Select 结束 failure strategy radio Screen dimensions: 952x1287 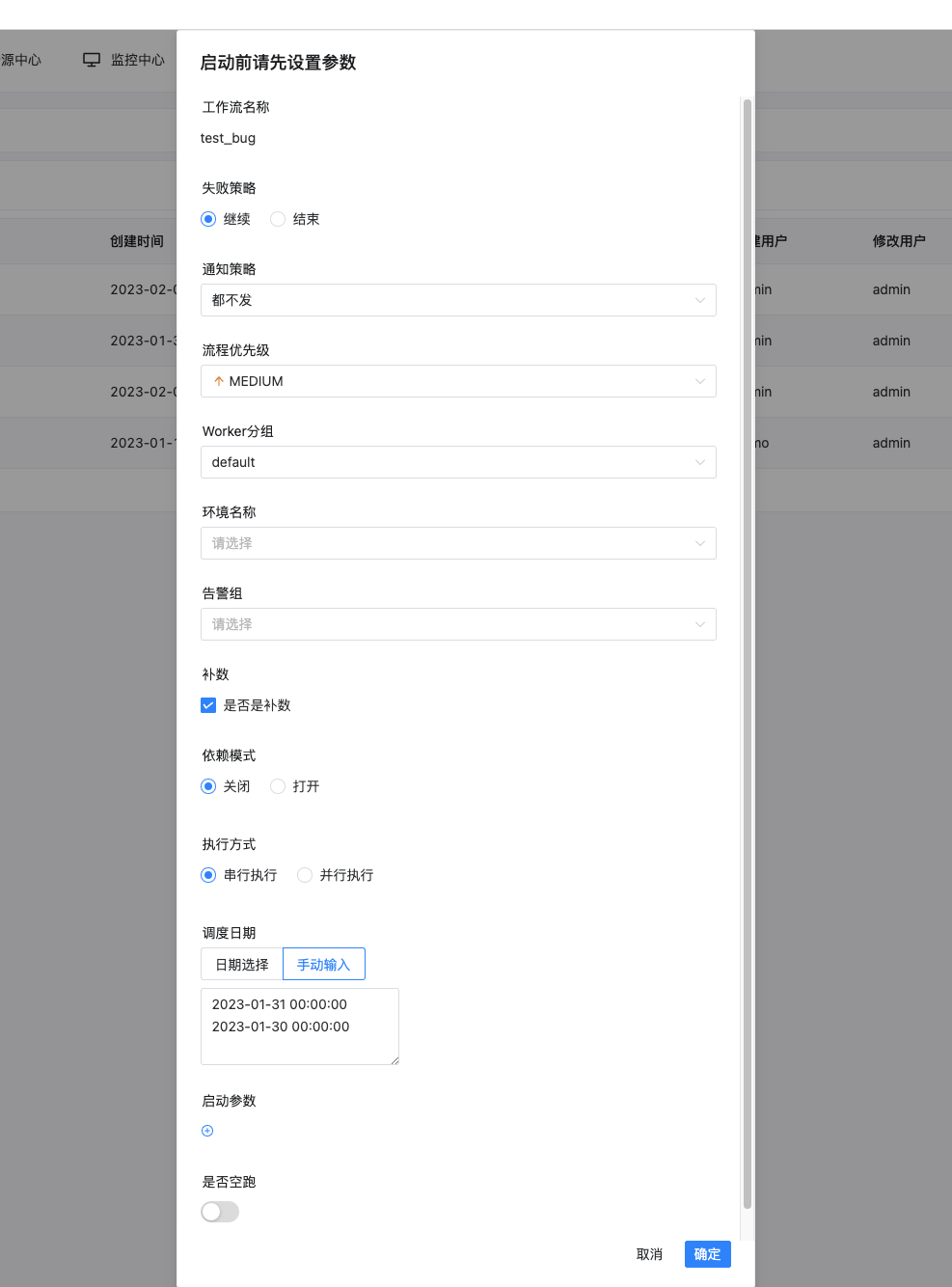pos(278,219)
